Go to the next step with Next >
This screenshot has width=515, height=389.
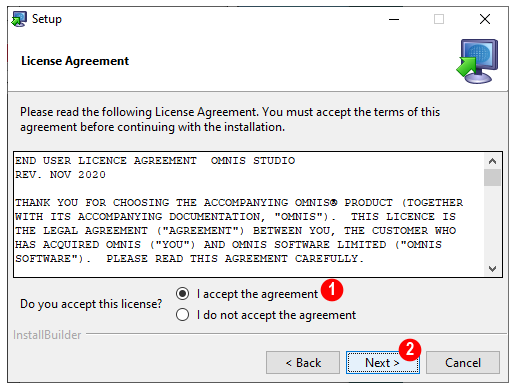(x=383, y=362)
